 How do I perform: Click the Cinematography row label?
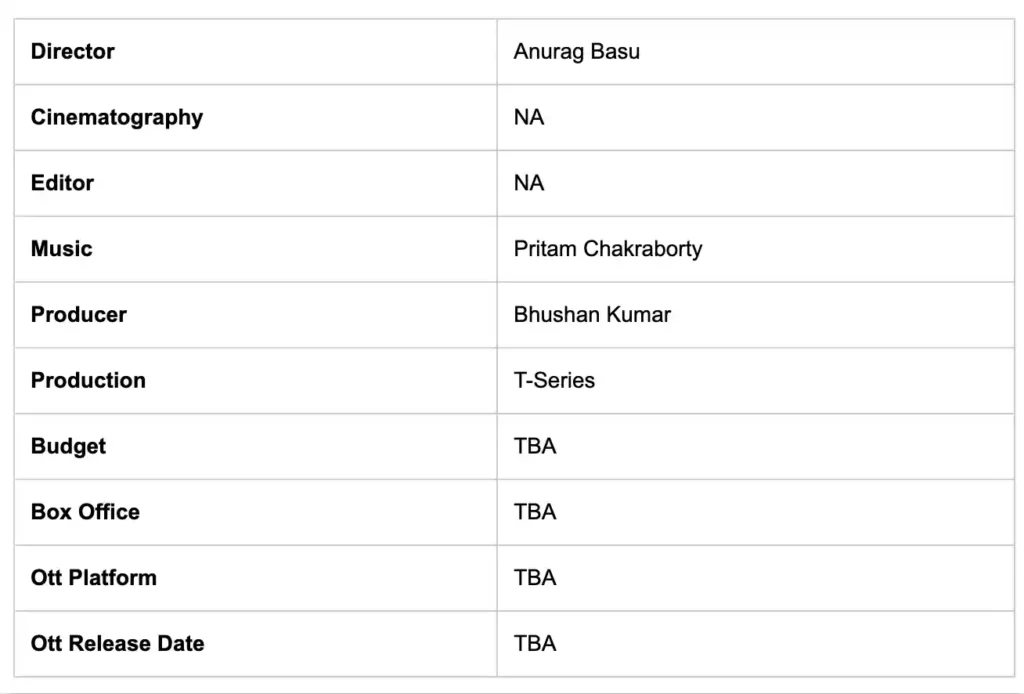[116, 117]
